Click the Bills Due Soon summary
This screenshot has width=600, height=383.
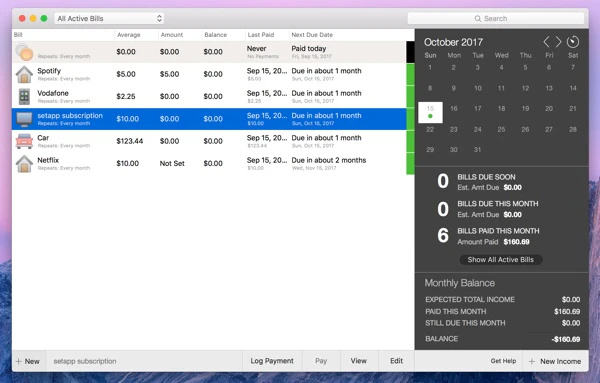tap(480, 182)
